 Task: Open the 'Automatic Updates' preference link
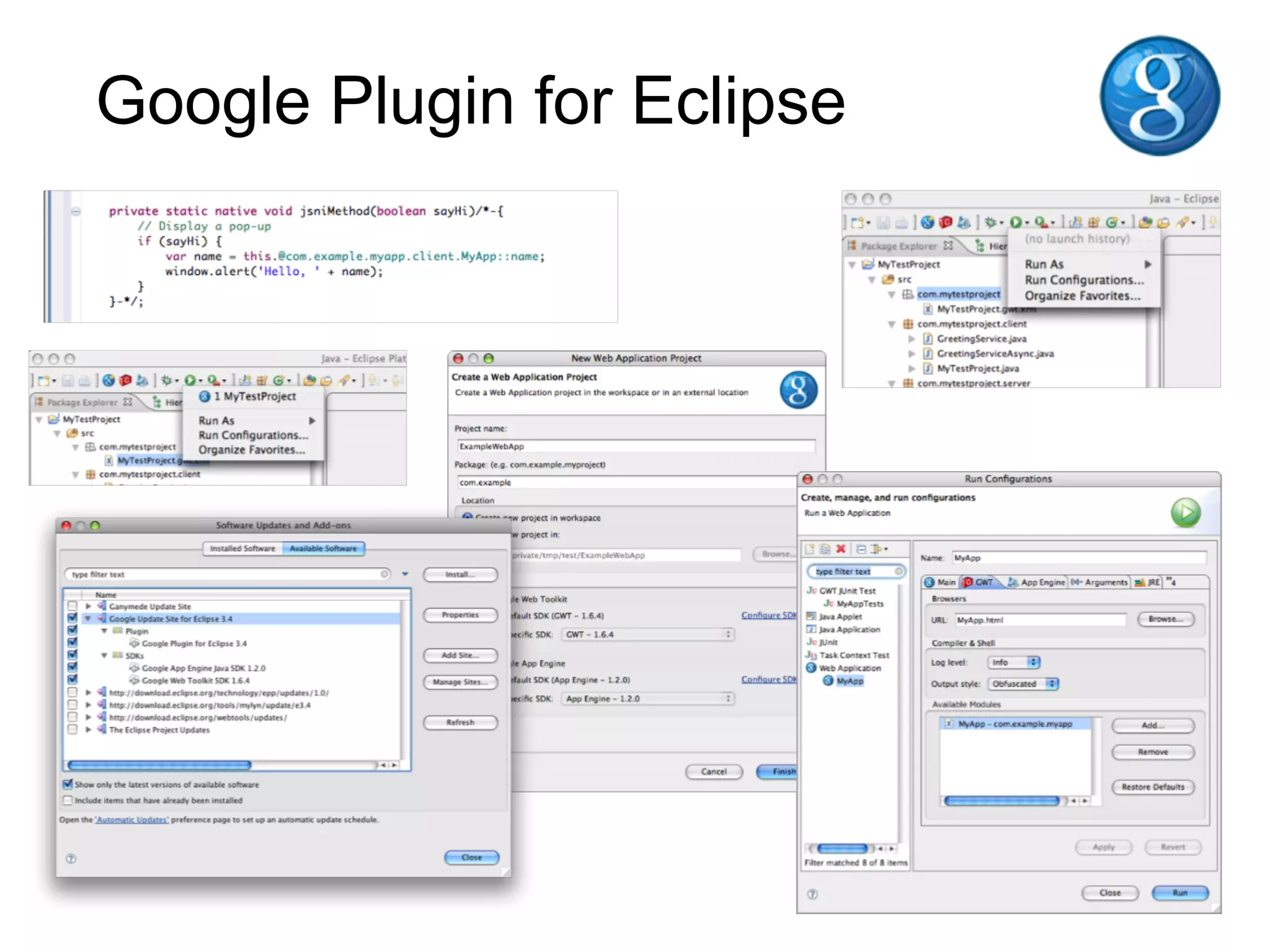click(131, 819)
